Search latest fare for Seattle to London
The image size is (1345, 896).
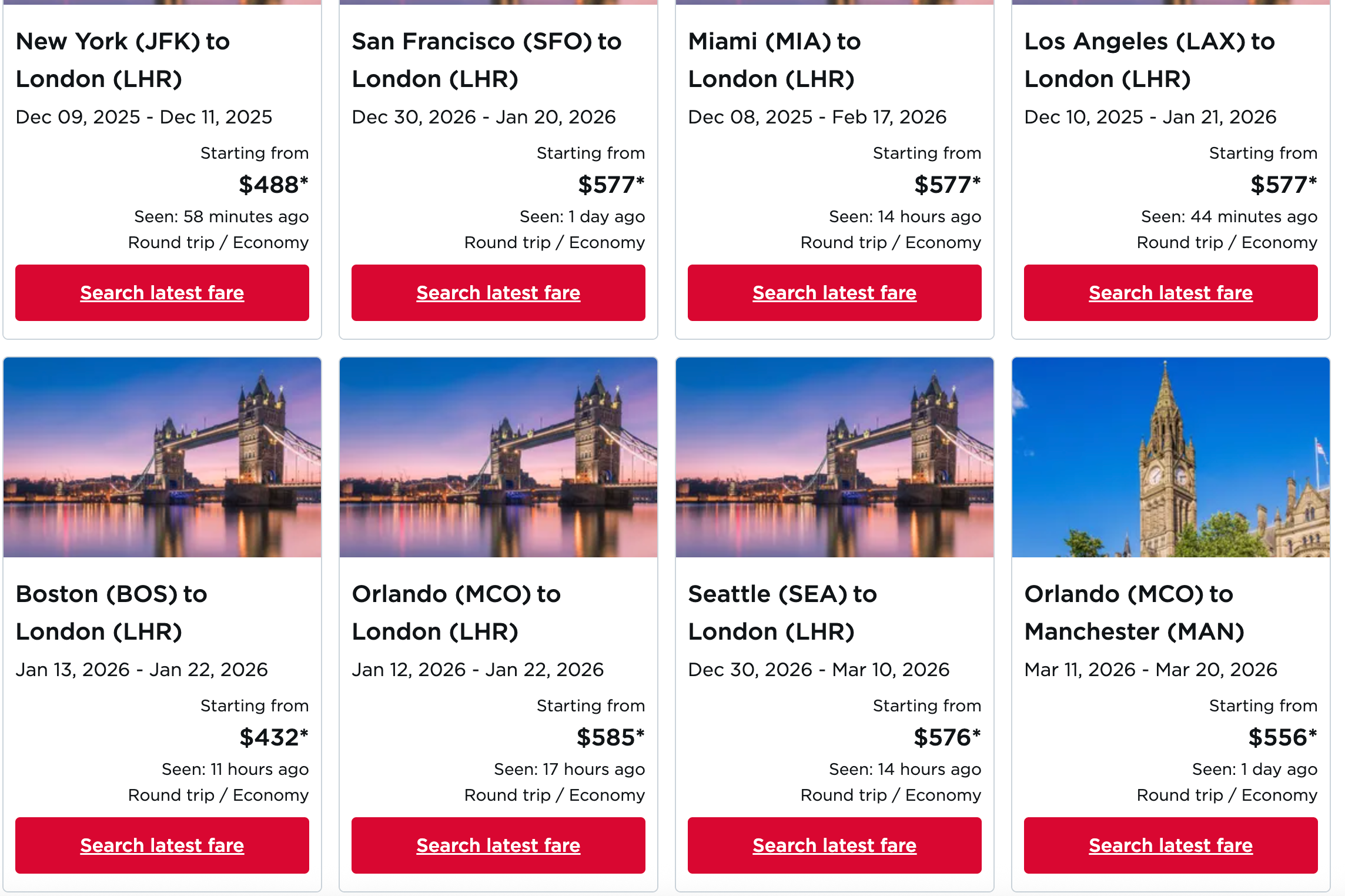(834, 845)
